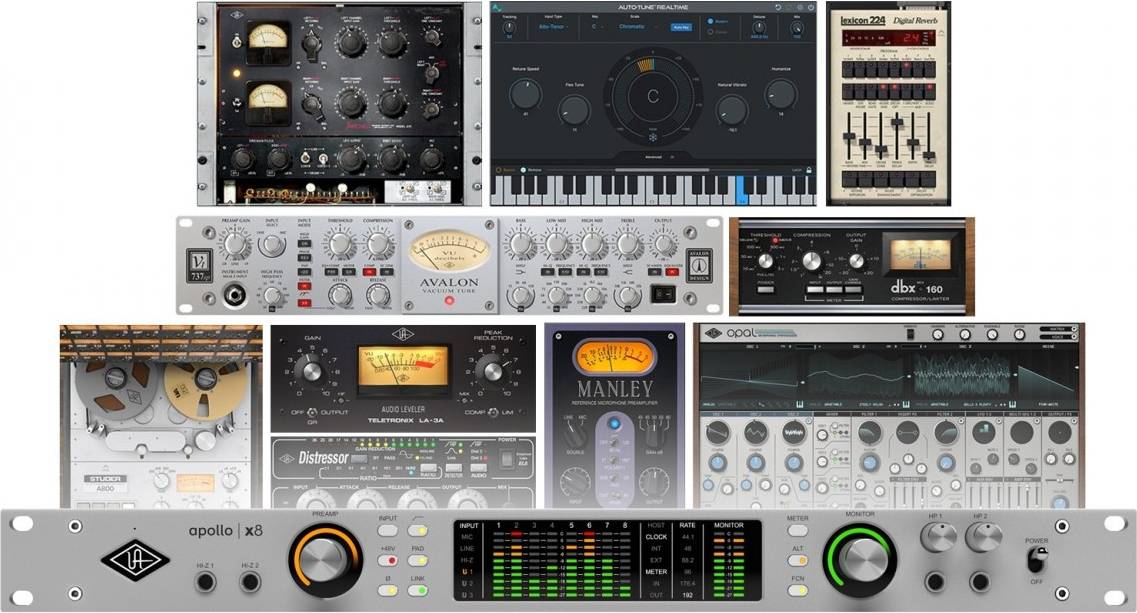Open the Scale dropdown showing Chromatic
The image size is (1137, 613).
(x=637, y=27)
